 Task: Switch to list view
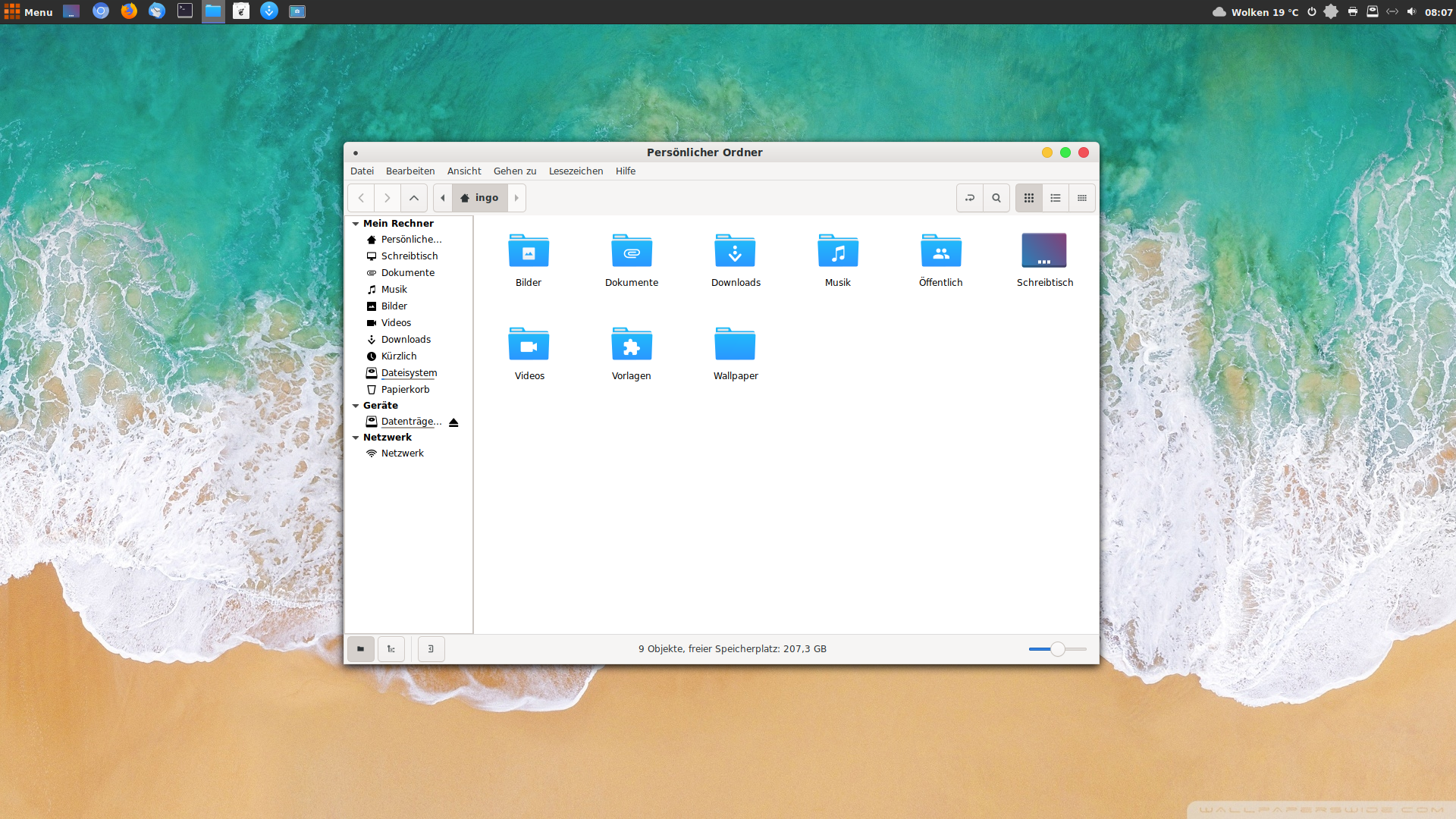(x=1056, y=198)
